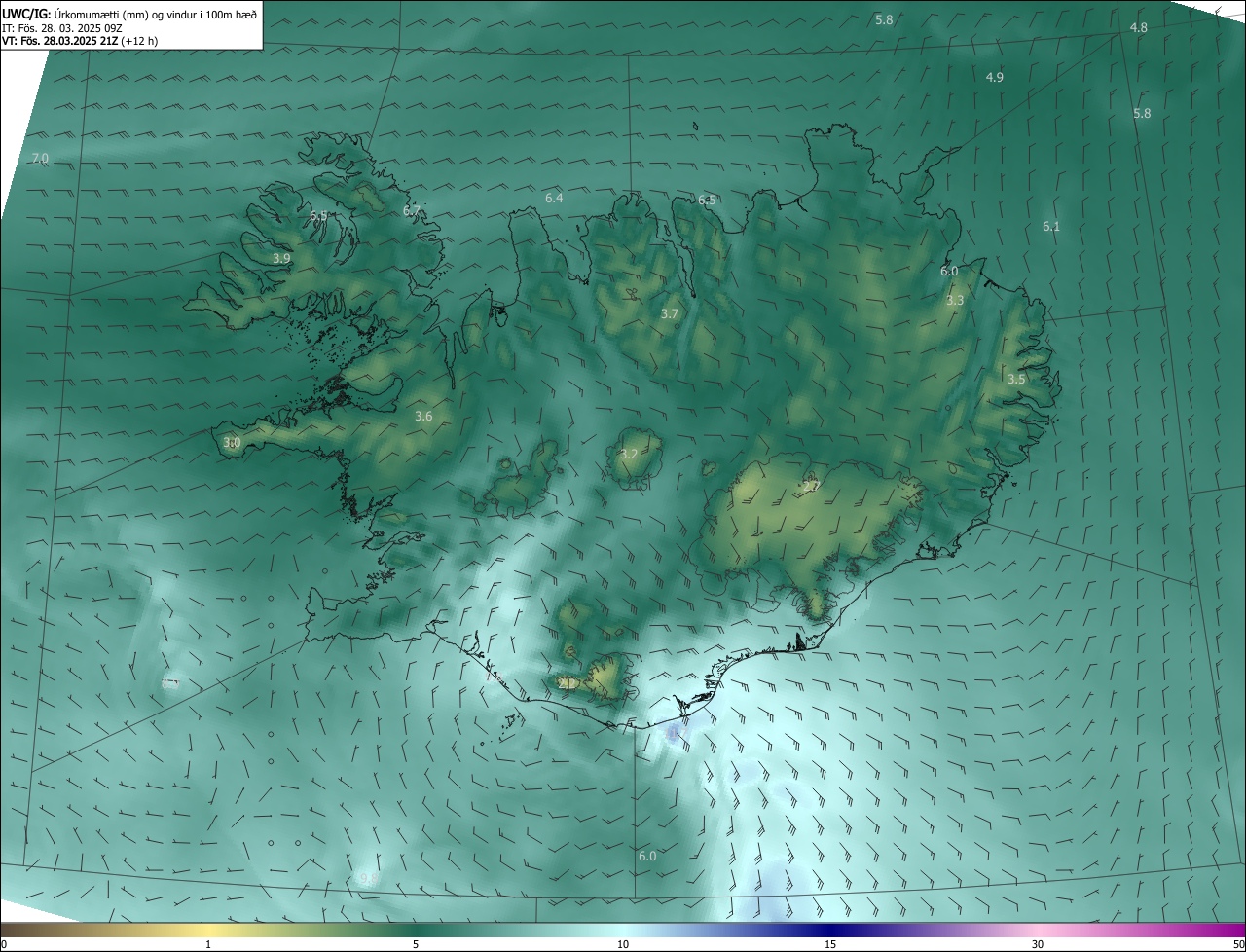Pick the dark navy color above tick 15

[x=830, y=931]
